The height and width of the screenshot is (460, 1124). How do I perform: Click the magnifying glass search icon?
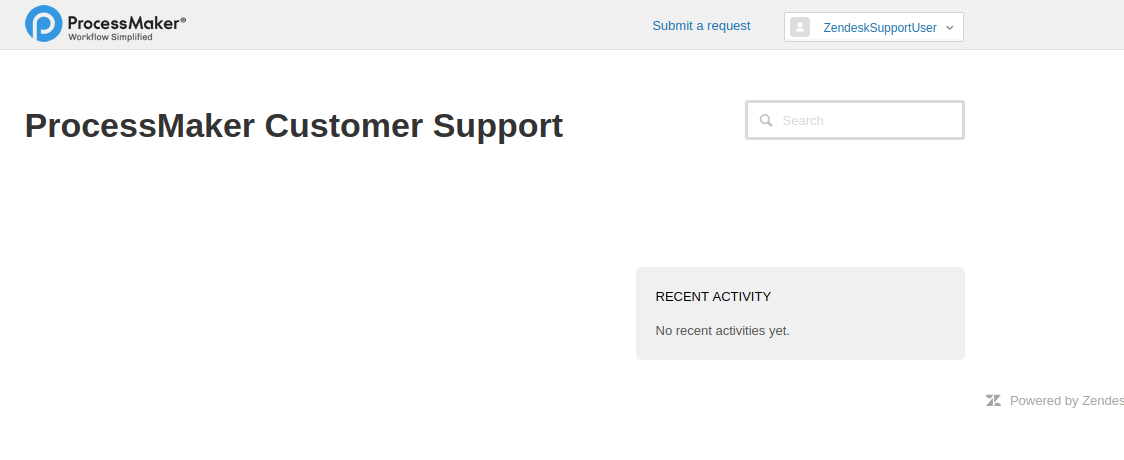(766, 120)
